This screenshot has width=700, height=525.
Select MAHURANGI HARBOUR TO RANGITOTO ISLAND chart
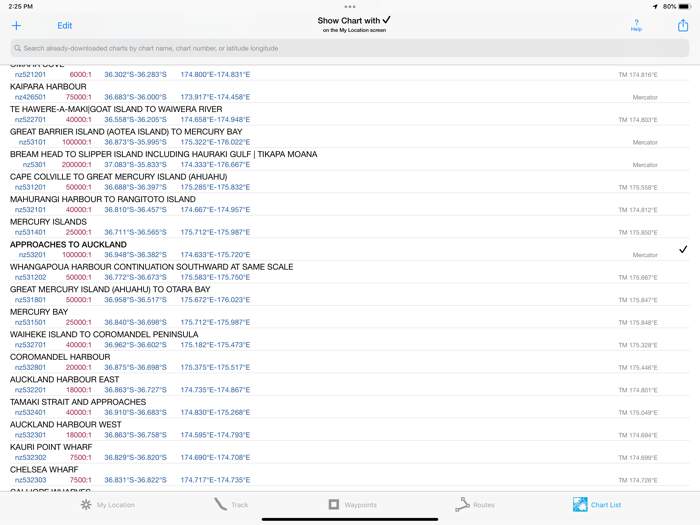(x=350, y=204)
